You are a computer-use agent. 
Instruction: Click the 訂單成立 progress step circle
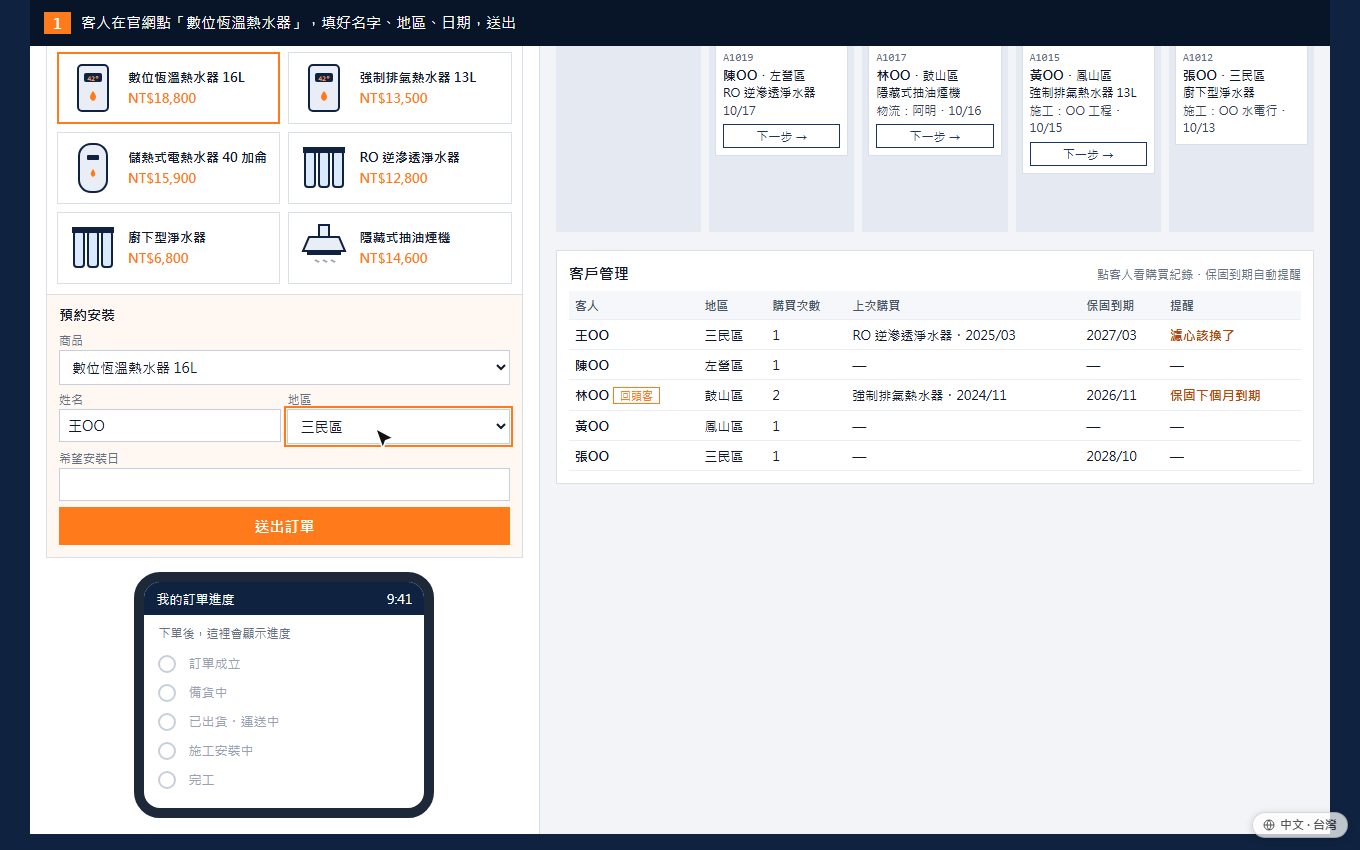167,664
